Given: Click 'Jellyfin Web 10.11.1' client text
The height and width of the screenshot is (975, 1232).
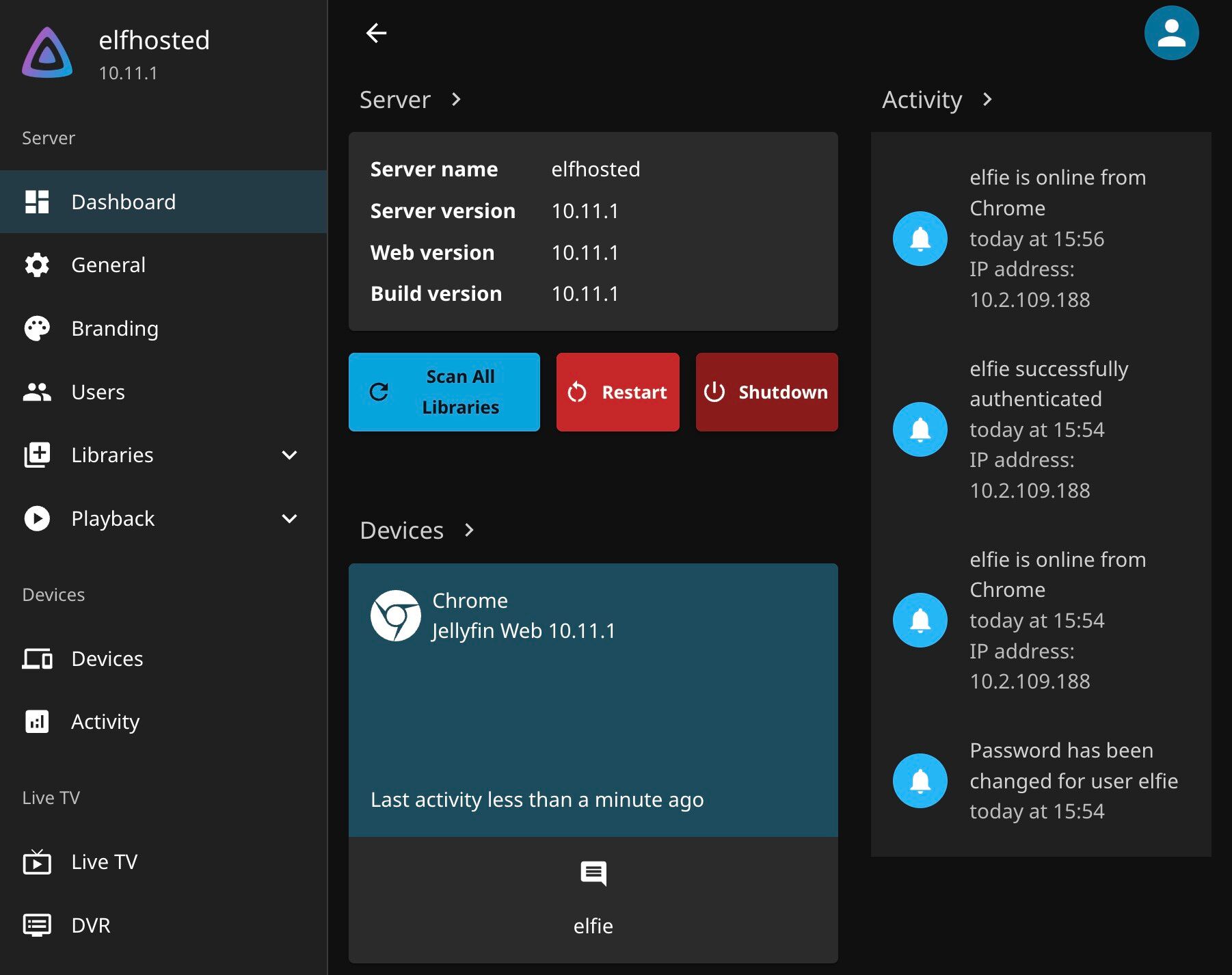Looking at the screenshot, I should point(524,630).
